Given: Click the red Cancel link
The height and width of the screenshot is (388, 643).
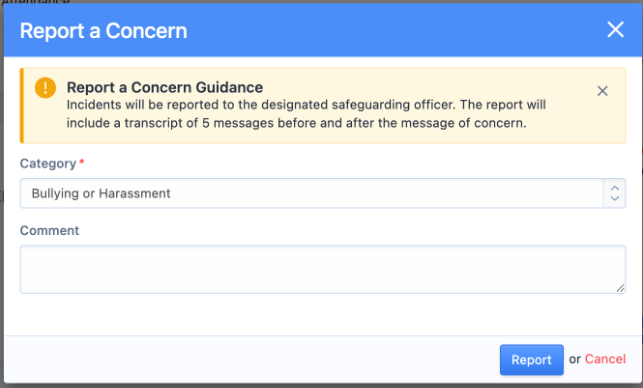Looking at the screenshot, I should pyautogui.click(x=605, y=359).
